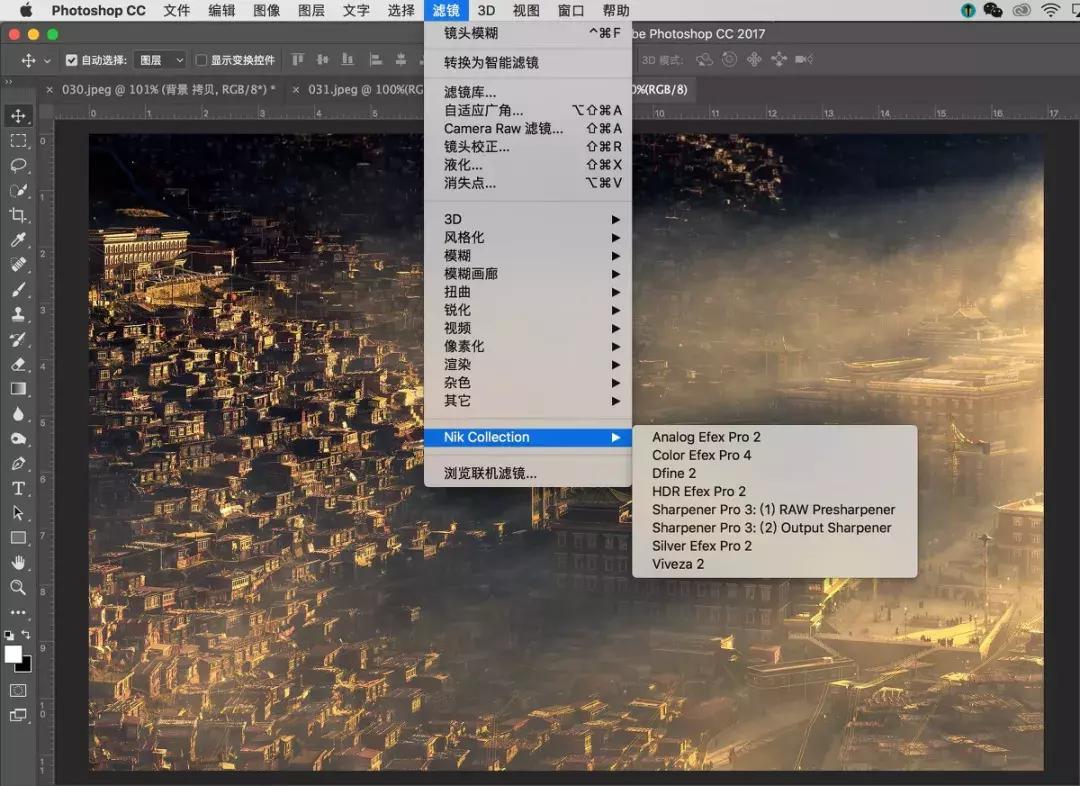Toggle Quick Mask mode icon
Screen dimensions: 1080x786
(18, 690)
